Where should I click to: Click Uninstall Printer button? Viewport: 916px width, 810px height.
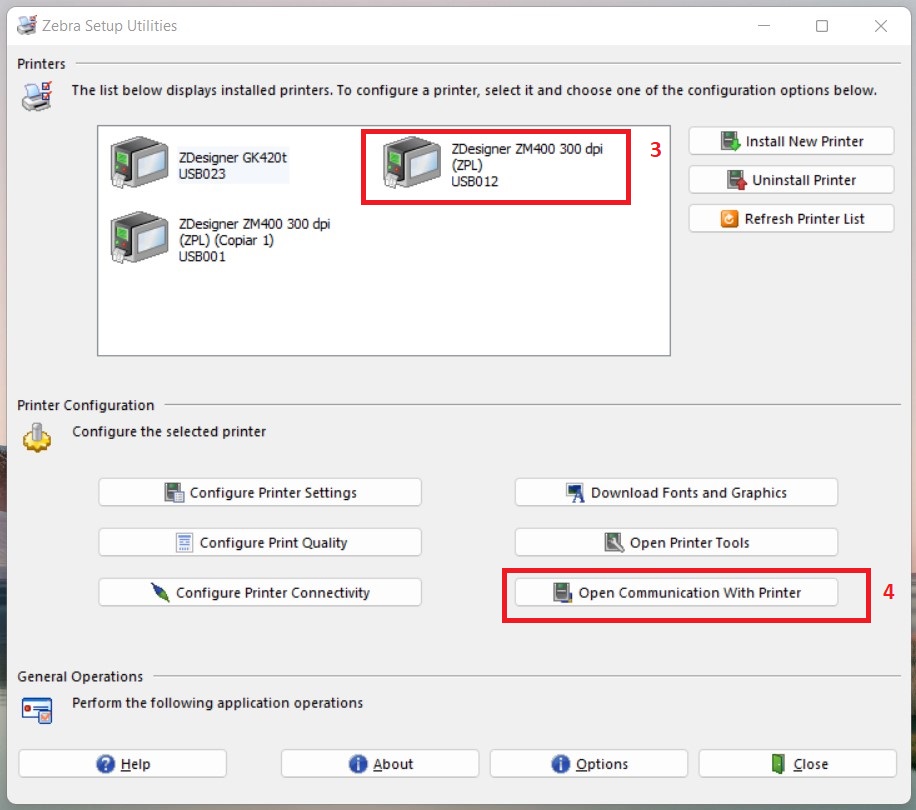791,180
